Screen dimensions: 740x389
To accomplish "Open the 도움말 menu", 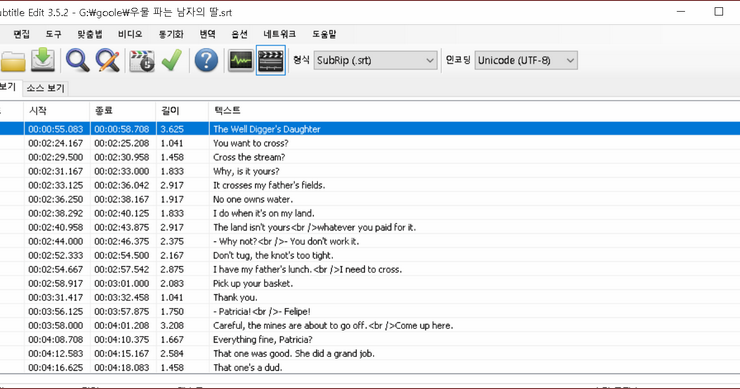I will (x=324, y=34).
